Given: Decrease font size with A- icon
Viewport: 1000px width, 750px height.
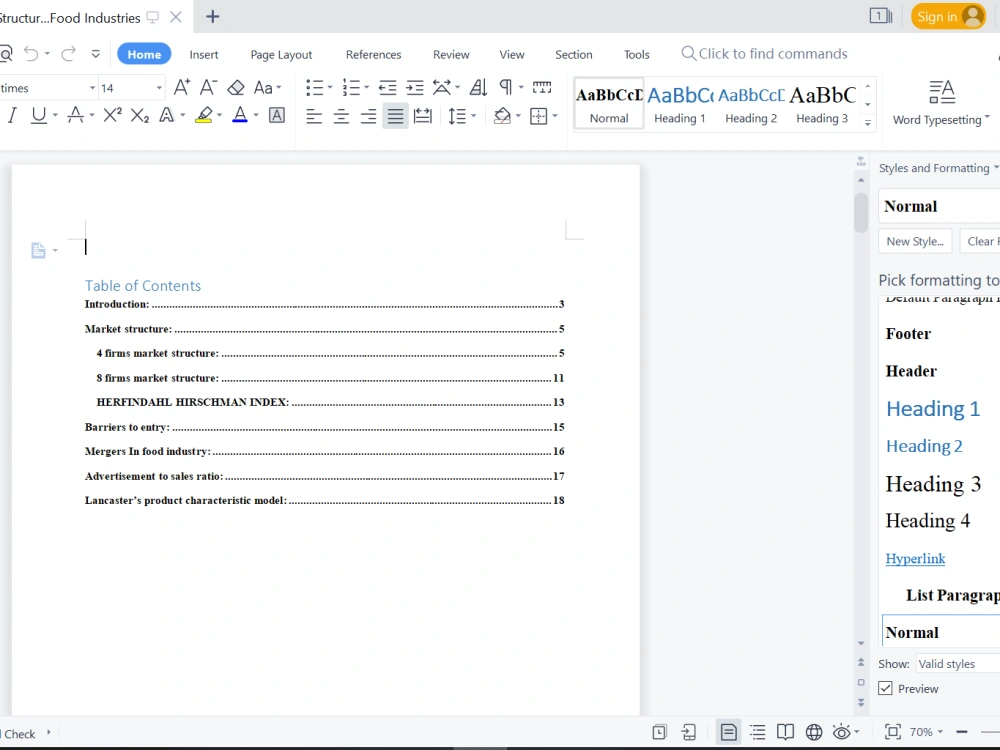Looking at the screenshot, I should click(209, 87).
